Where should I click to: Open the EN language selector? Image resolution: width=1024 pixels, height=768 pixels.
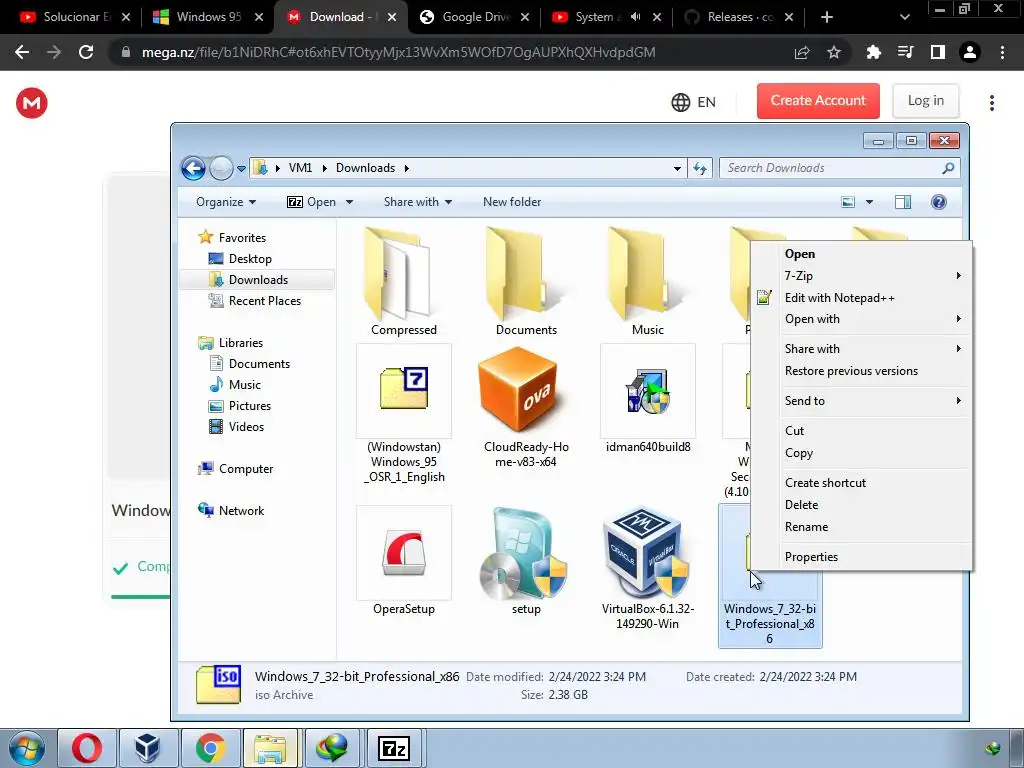coord(694,102)
